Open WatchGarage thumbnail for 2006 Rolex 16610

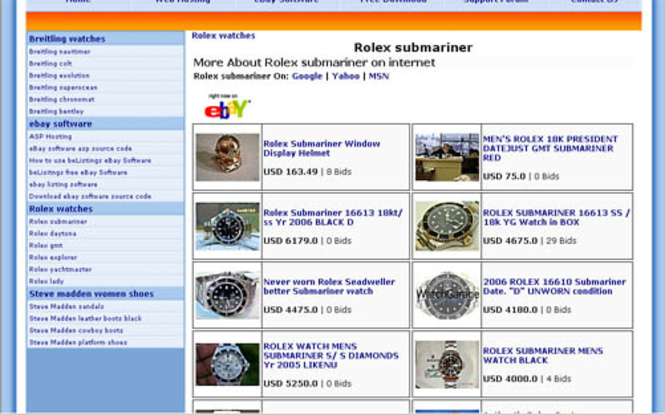(447, 295)
